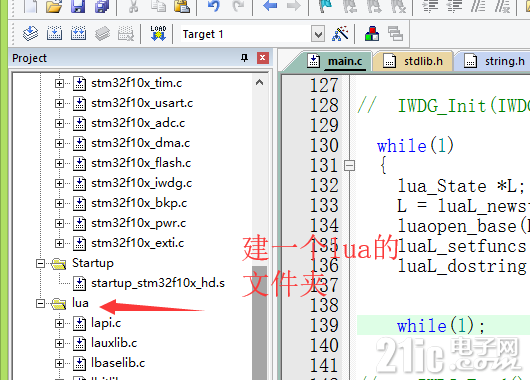Save the current file

(78, 6)
